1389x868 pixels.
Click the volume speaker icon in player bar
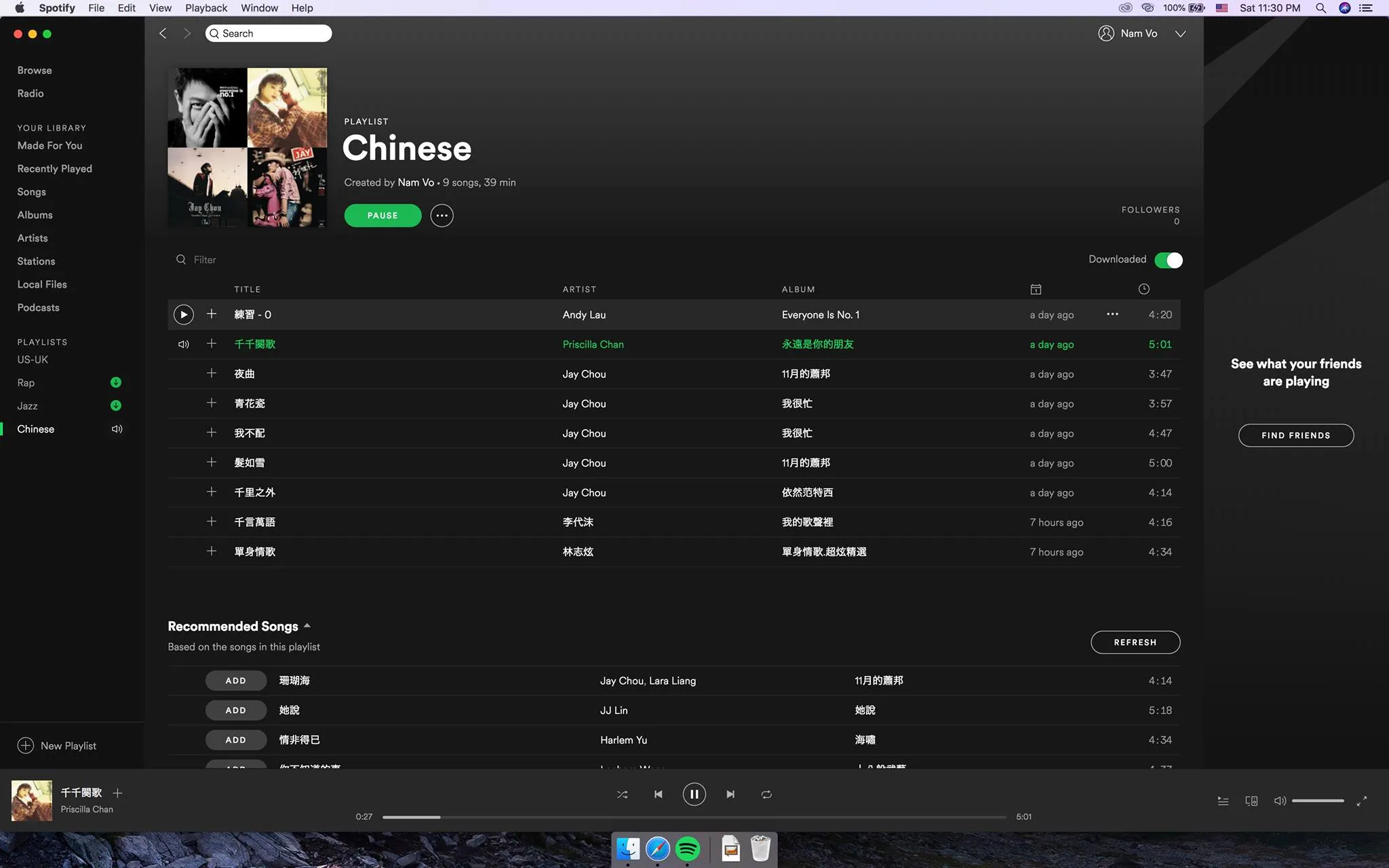point(1280,800)
